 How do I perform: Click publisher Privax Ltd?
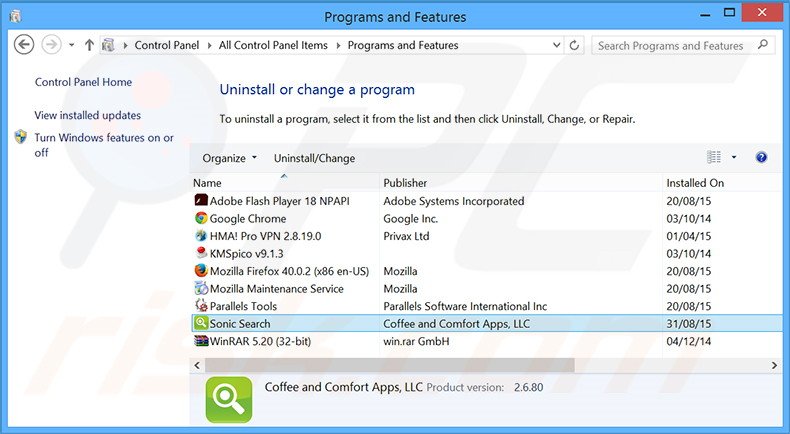tap(407, 236)
